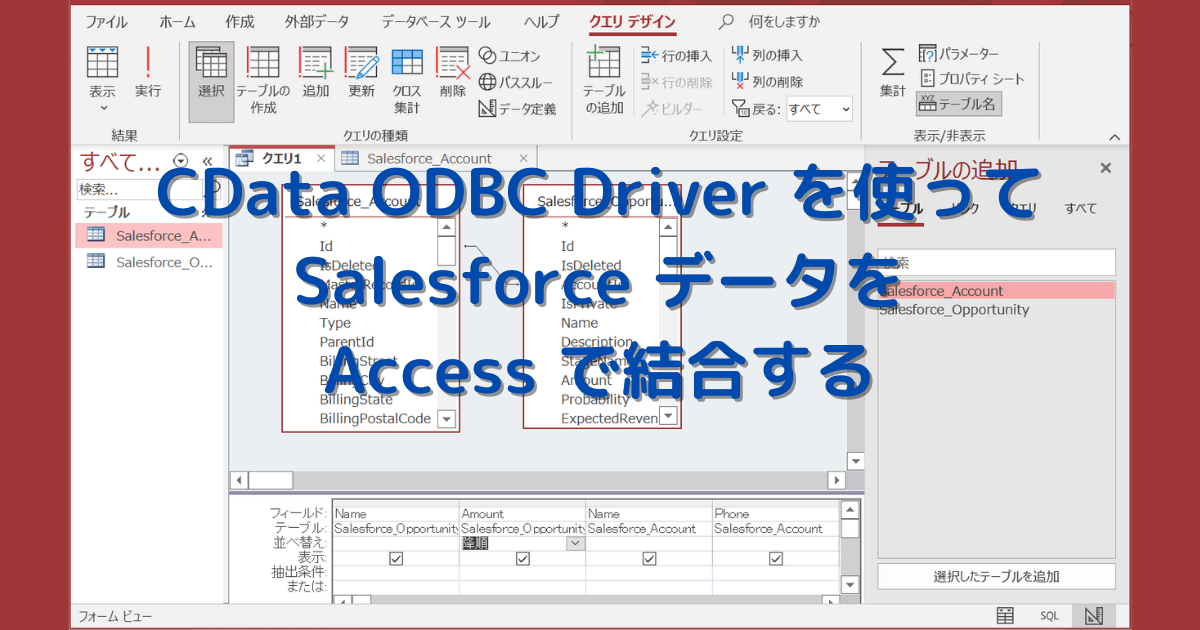Image resolution: width=1200 pixels, height=630 pixels.
Task: Open the ビルダー builder
Action: click(x=672, y=109)
